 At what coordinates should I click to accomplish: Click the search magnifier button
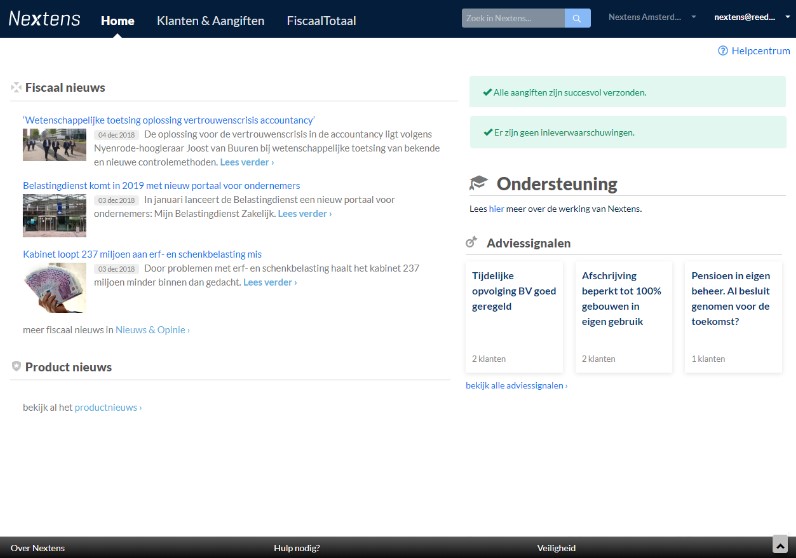(577, 18)
